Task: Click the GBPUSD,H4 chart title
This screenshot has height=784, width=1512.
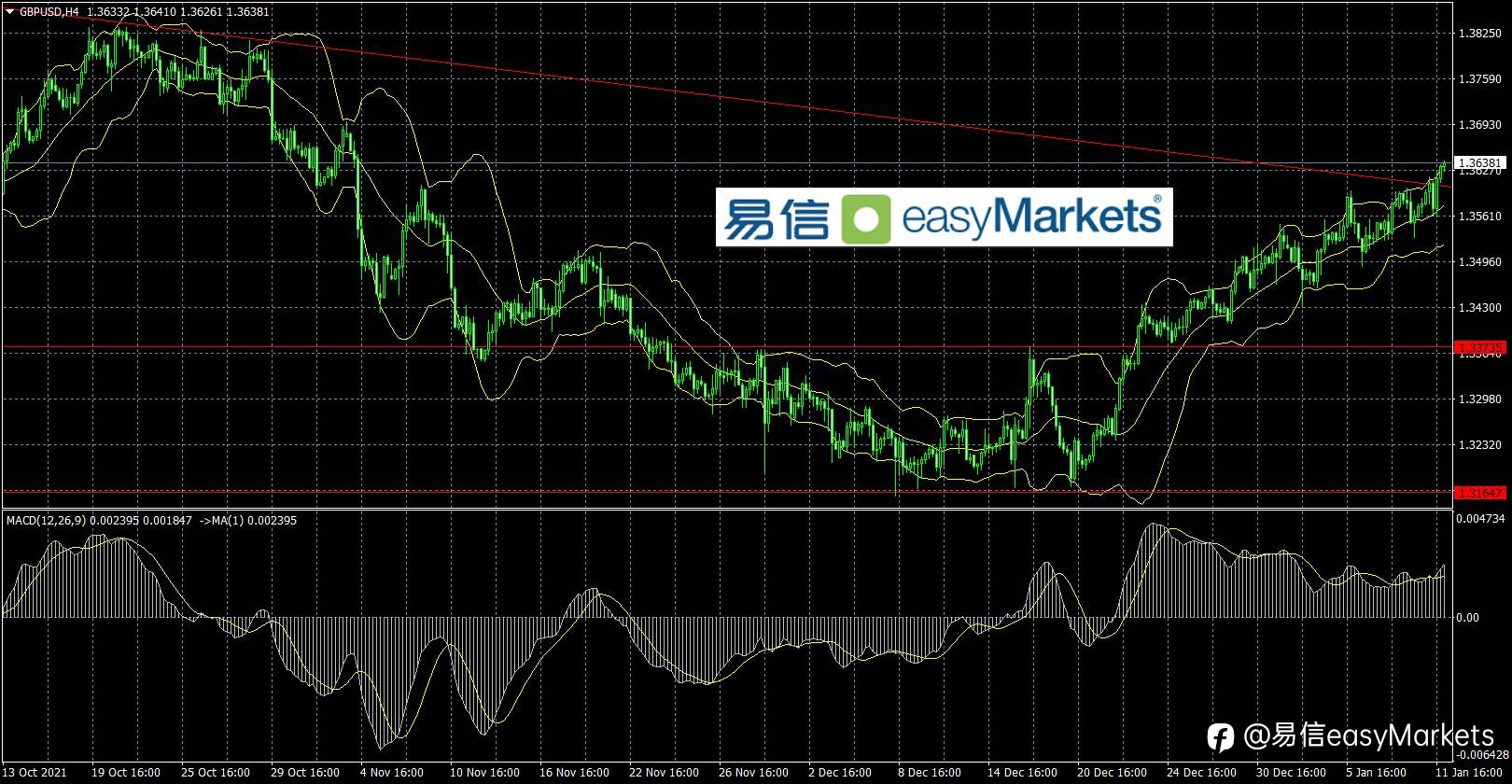Action: [x=49, y=11]
